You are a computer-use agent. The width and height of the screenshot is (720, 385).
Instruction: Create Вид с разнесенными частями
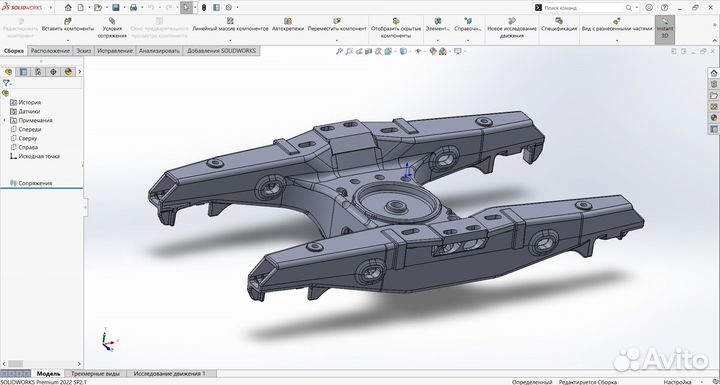pyautogui.click(x=617, y=25)
